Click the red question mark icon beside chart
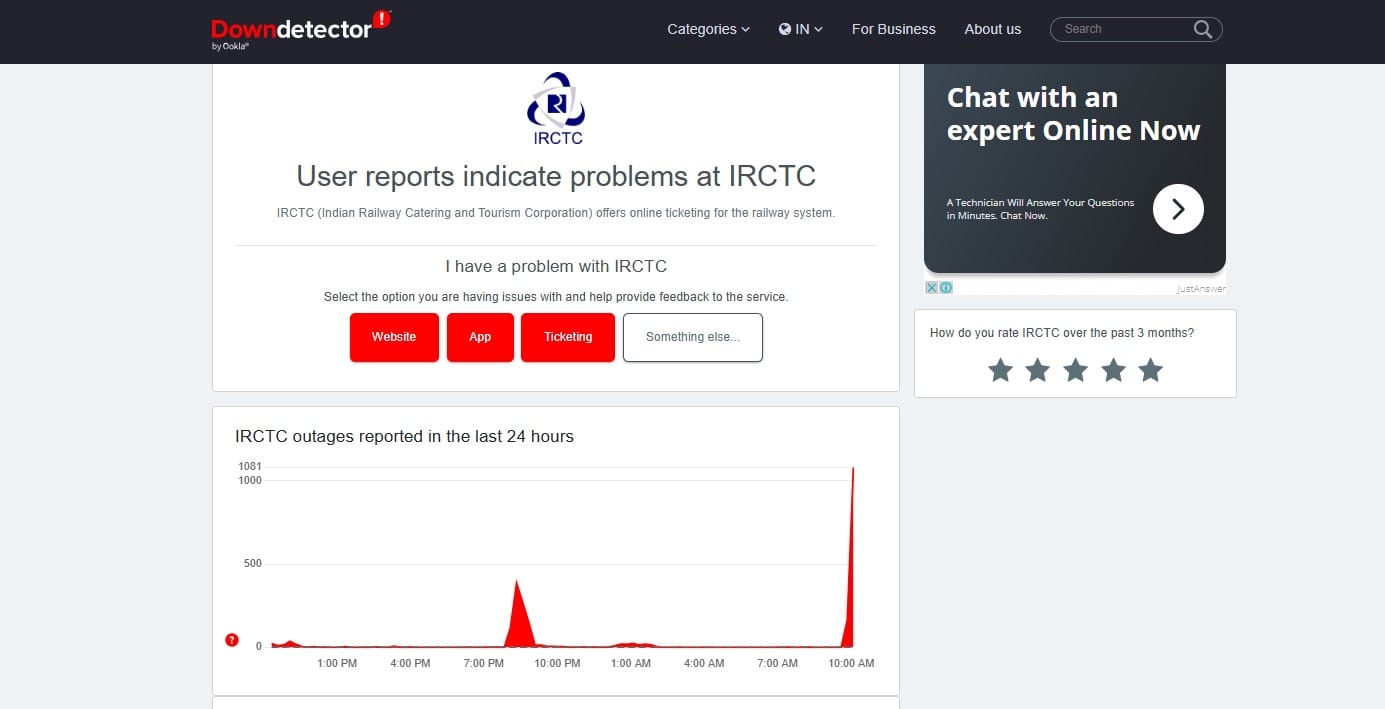The width and height of the screenshot is (1385, 709). pyautogui.click(x=232, y=640)
